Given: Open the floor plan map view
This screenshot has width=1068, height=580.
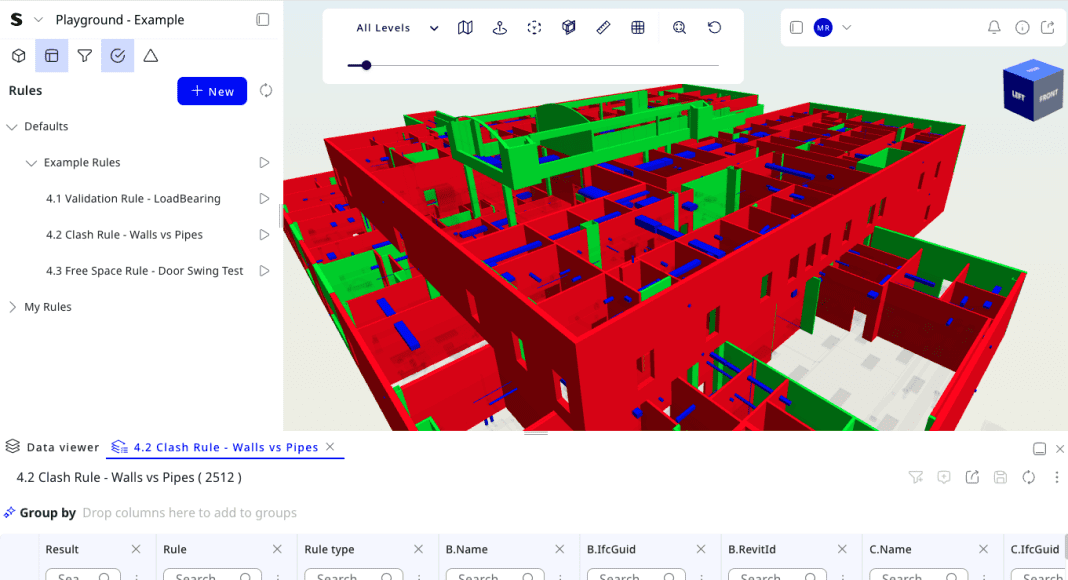Looking at the screenshot, I should click(465, 28).
